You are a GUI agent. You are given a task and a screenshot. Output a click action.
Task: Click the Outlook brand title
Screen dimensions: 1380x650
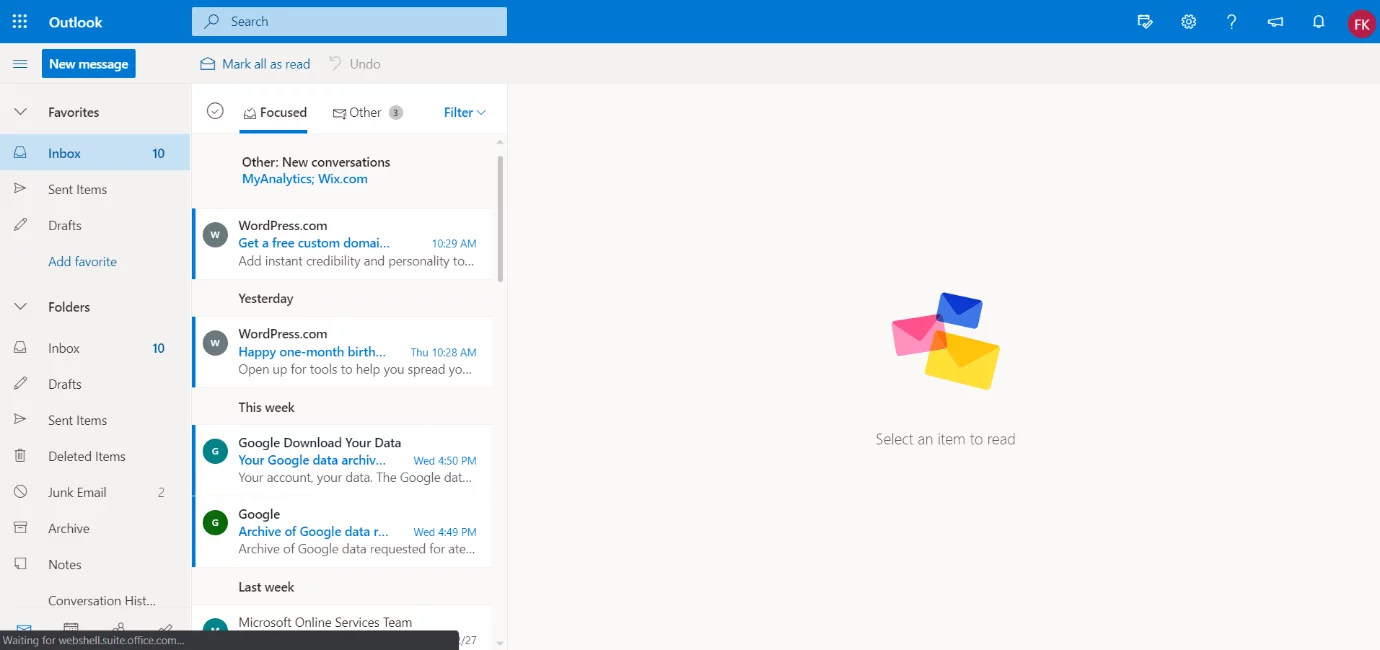(76, 22)
